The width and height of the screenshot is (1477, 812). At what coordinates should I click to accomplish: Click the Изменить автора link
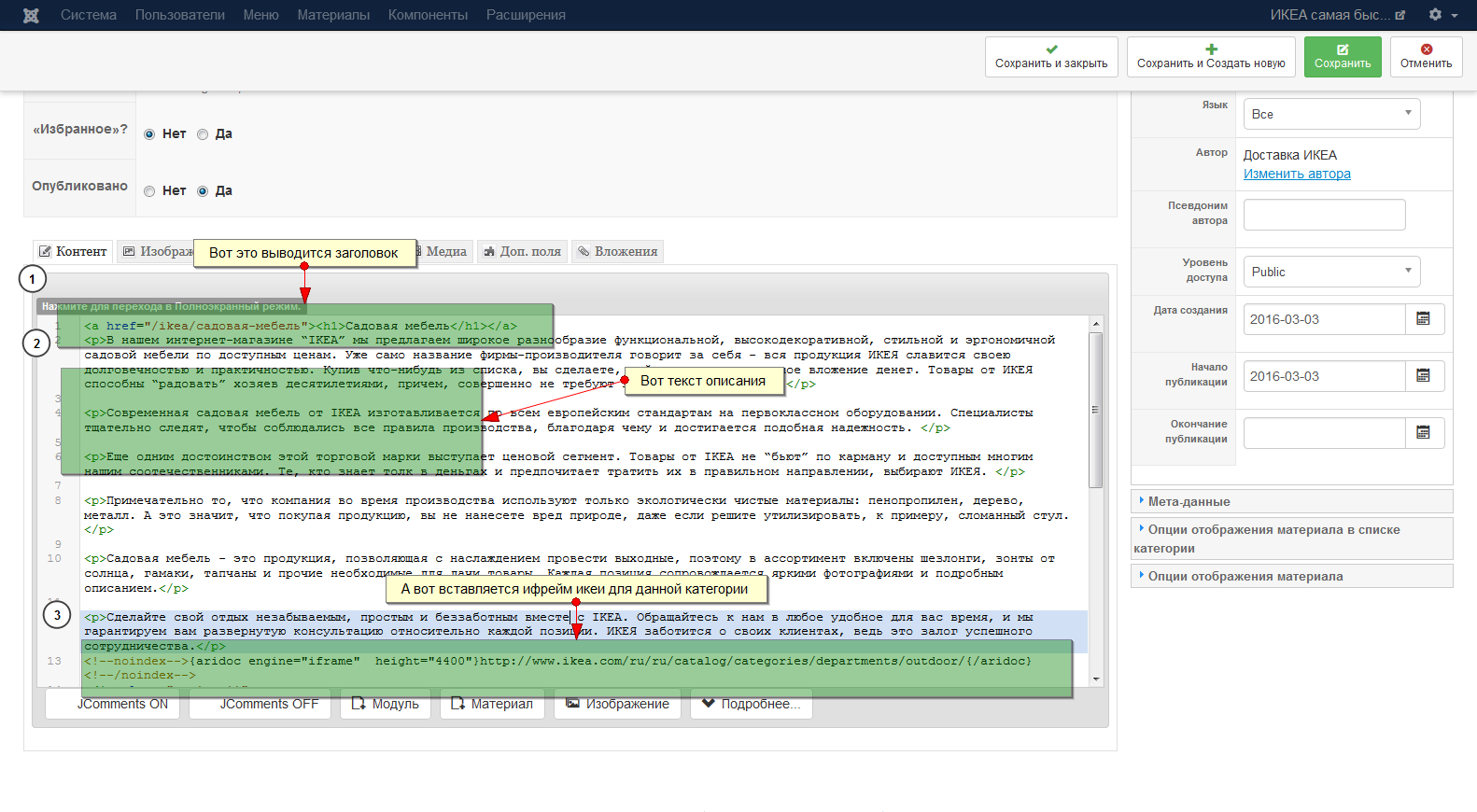click(1297, 174)
